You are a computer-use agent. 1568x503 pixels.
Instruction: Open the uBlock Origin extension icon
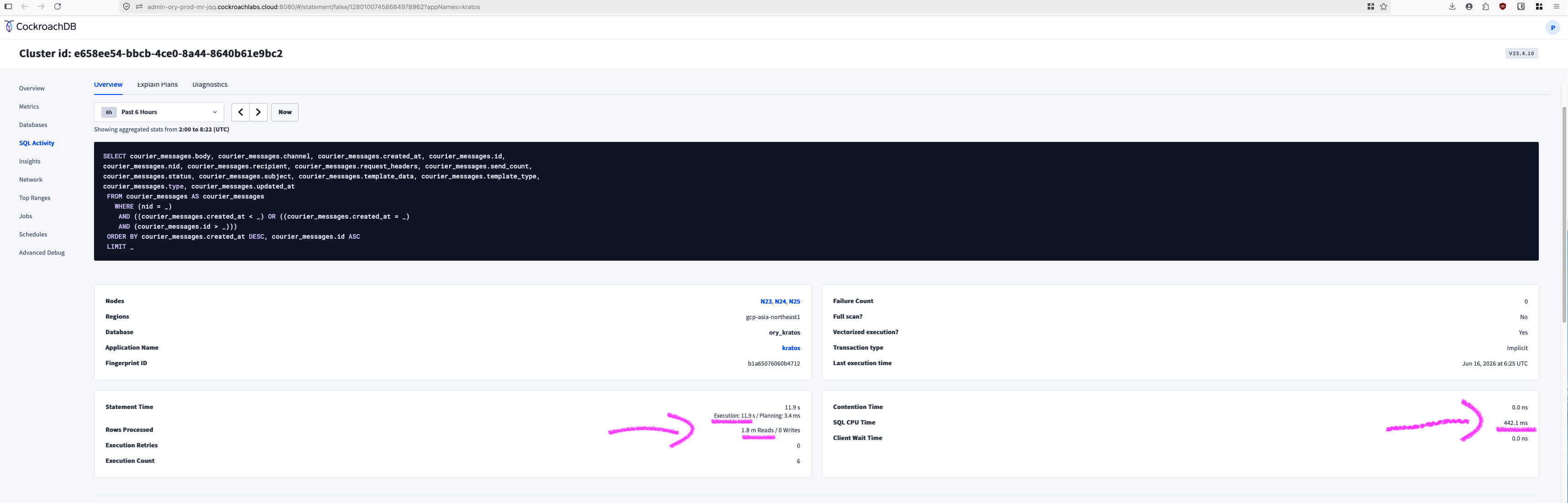[x=1503, y=7]
